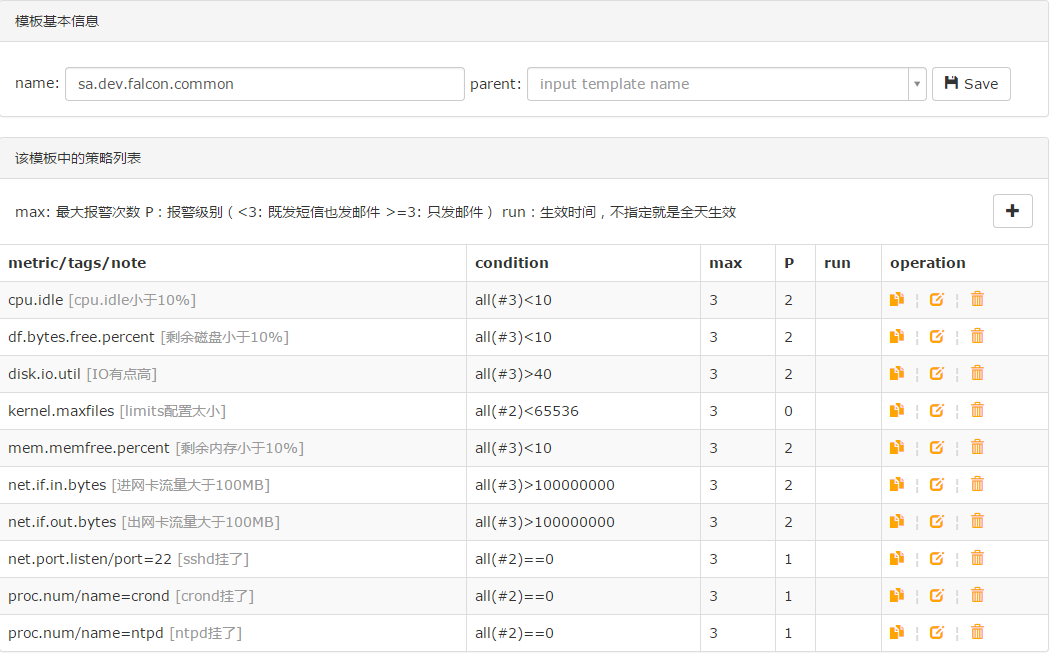Viewport: 1050px width, 662px height.
Task: Delete the net.if.out.bytes strategy
Action: (978, 521)
